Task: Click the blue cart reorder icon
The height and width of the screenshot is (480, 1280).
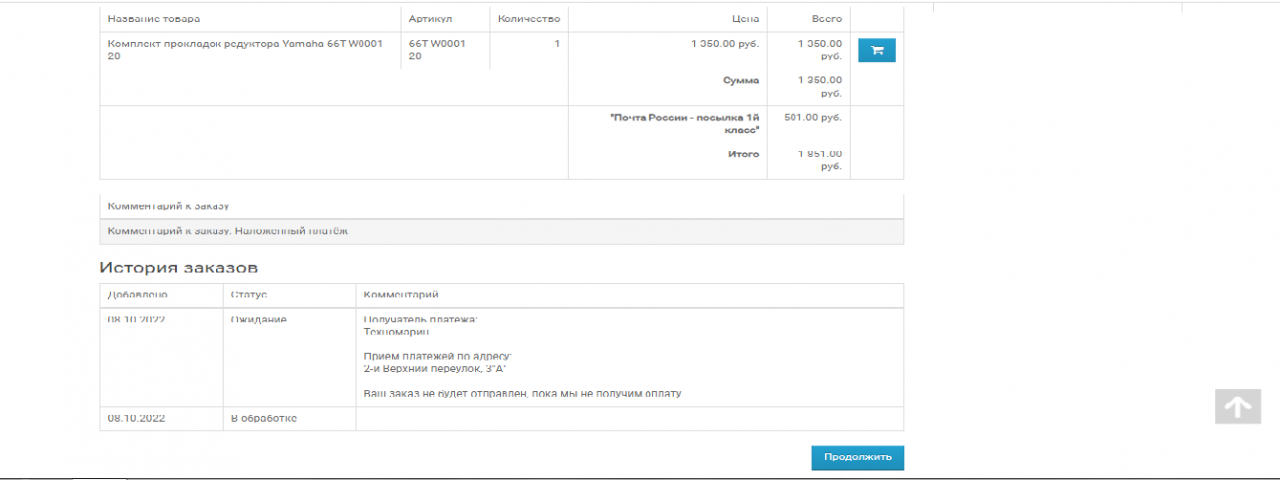Action: tap(877, 50)
